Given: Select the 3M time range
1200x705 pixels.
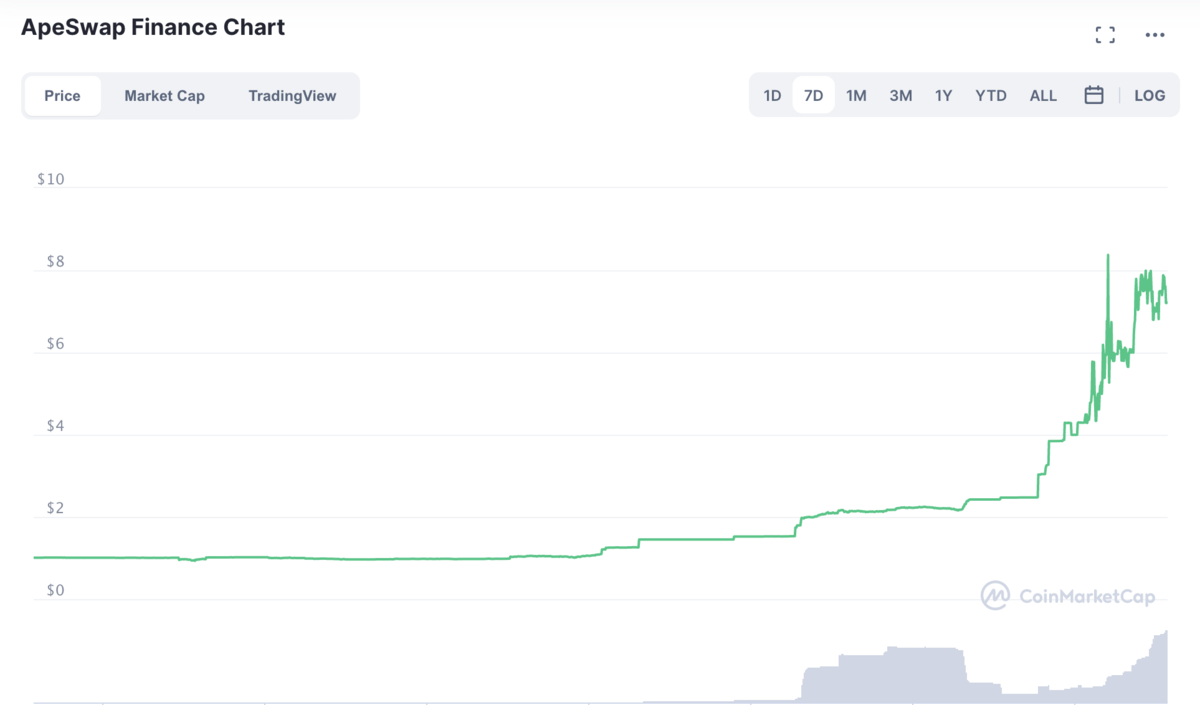Looking at the screenshot, I should tap(901, 96).
